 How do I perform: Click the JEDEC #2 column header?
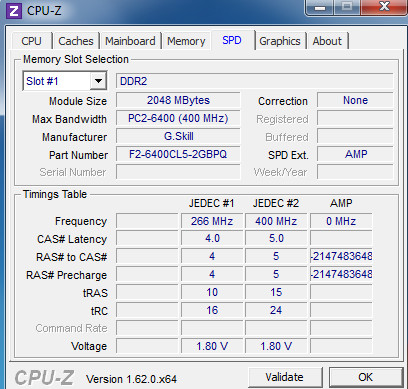click(x=276, y=203)
